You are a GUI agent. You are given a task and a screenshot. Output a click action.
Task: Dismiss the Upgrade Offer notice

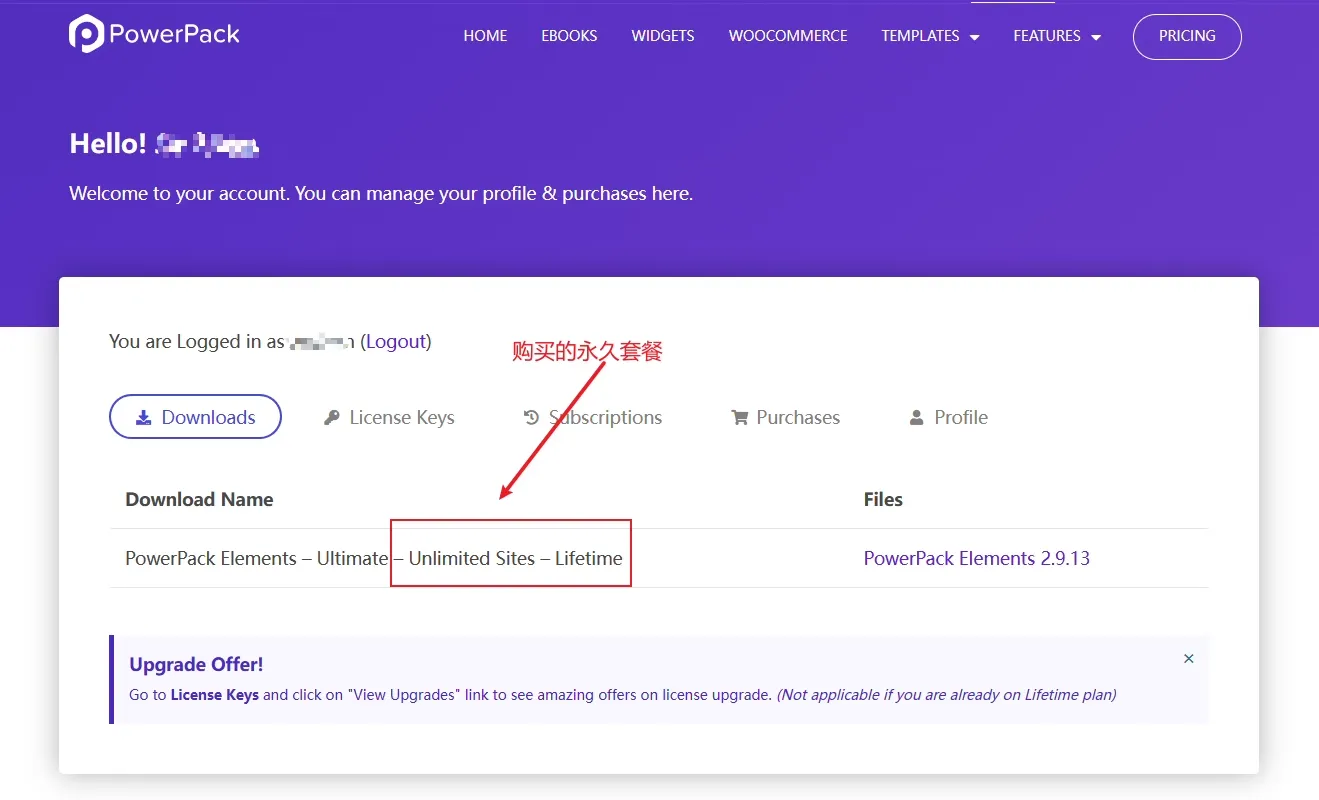[1189, 659]
